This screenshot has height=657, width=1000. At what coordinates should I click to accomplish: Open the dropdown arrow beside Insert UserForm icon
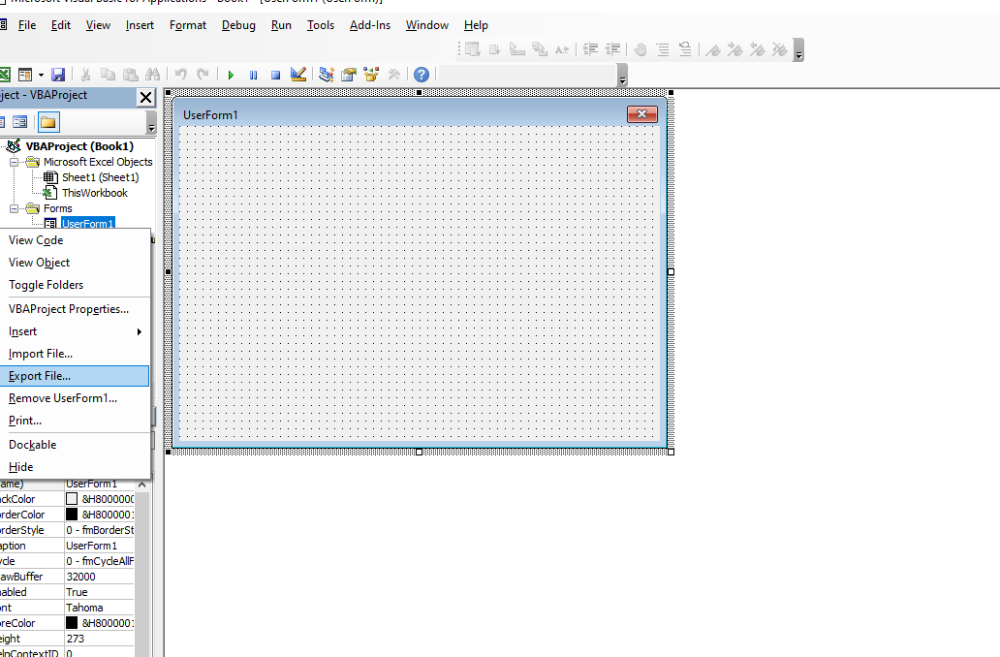tap(41, 75)
